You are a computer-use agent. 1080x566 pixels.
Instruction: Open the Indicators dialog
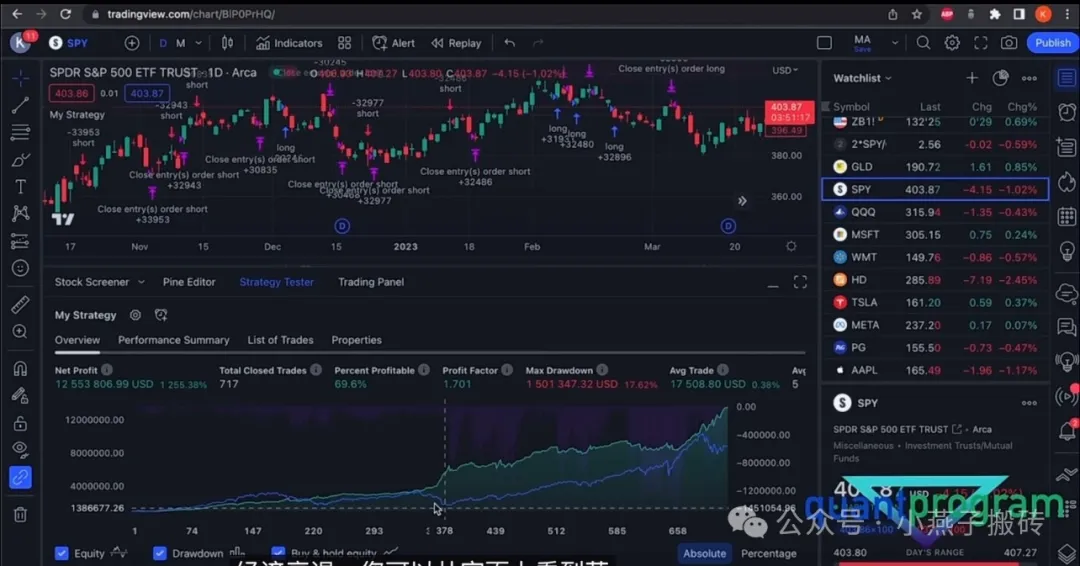289,43
